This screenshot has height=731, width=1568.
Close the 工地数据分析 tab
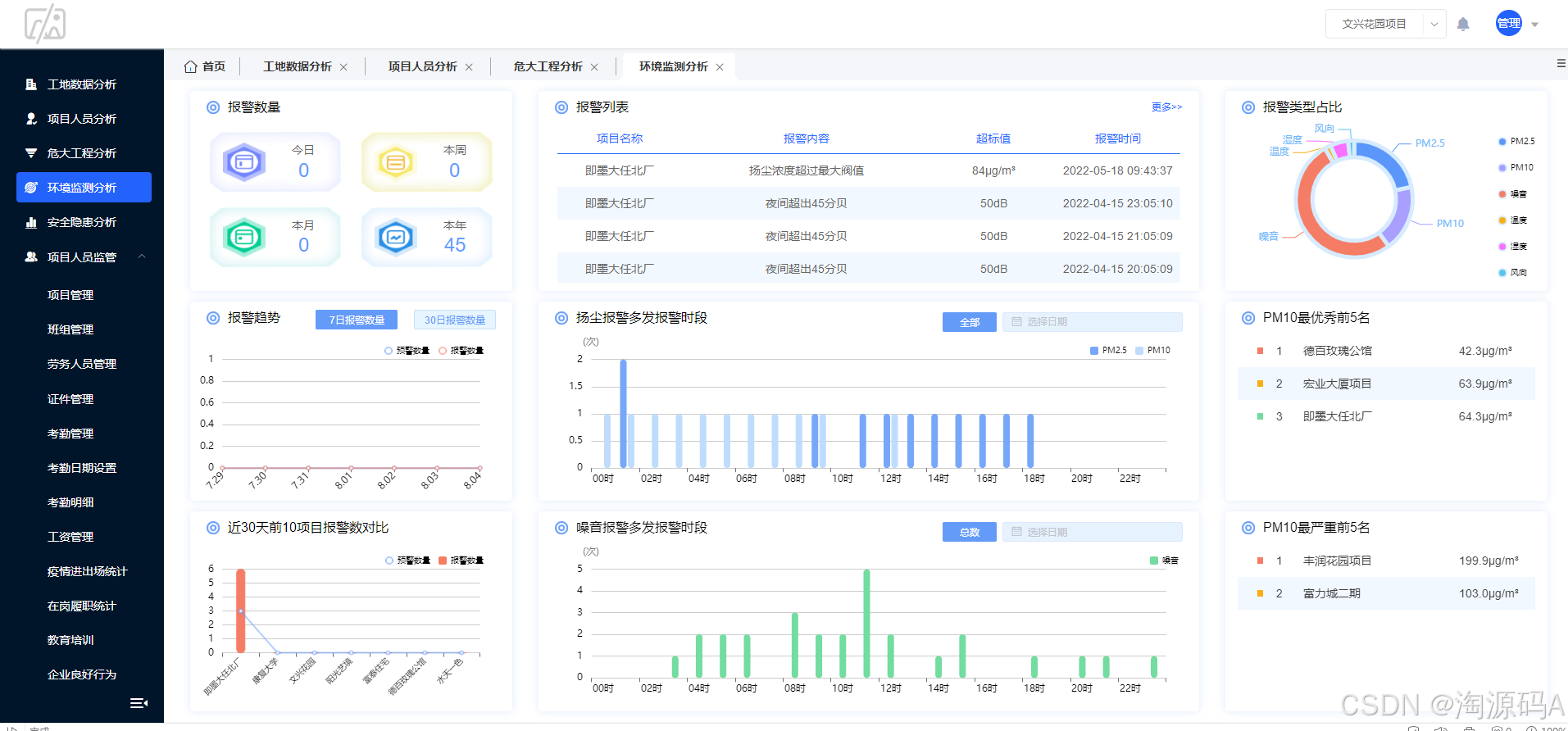(x=343, y=67)
